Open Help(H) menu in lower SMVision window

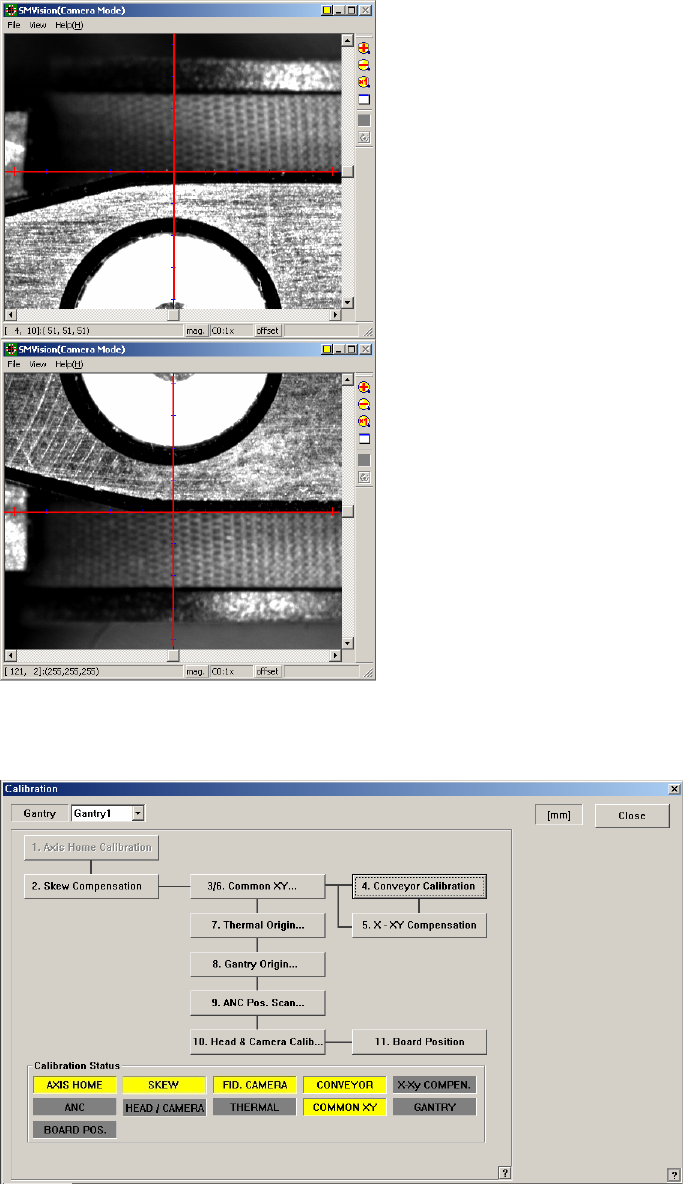pyautogui.click(x=69, y=364)
